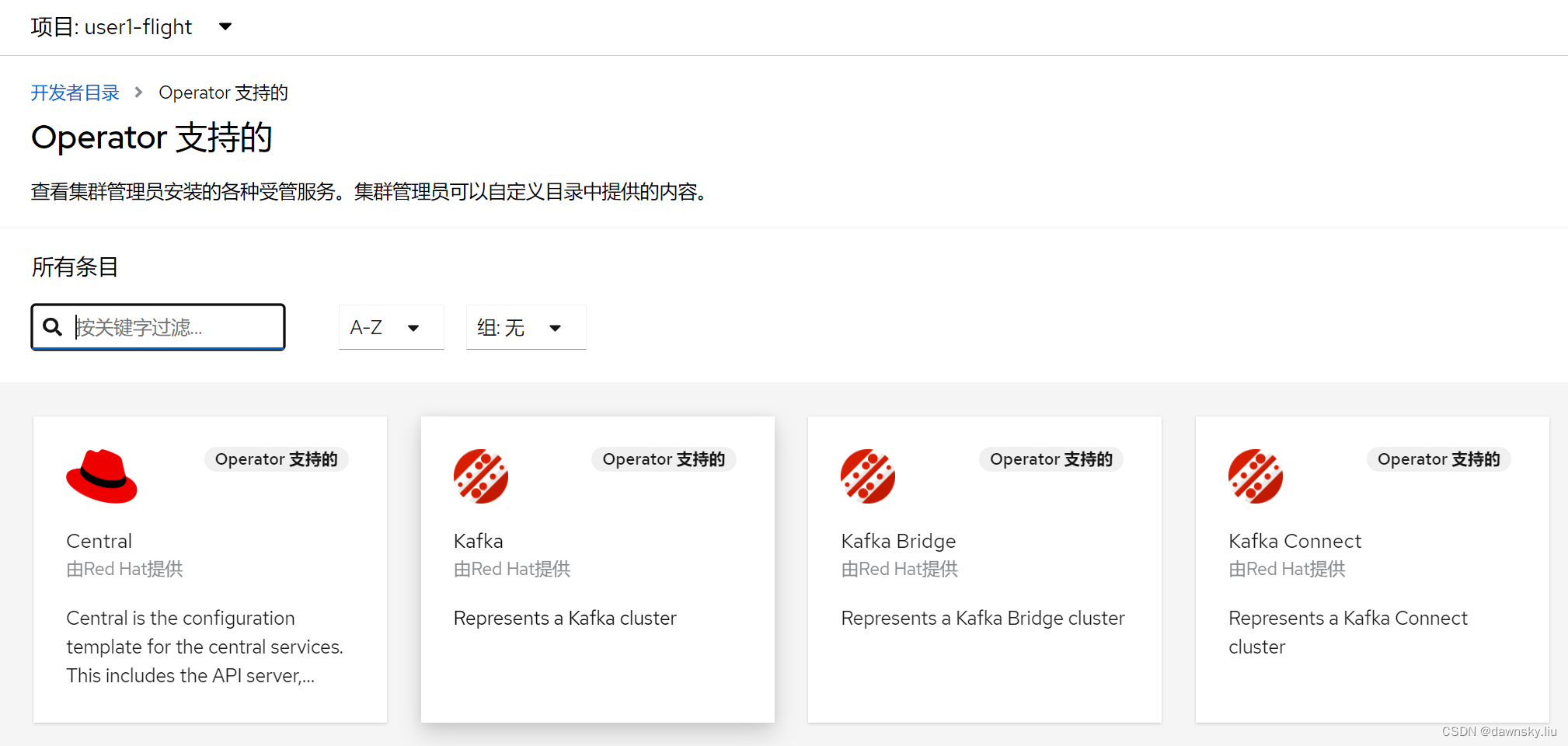Focus the 按关键字过滤 filter field

(159, 327)
